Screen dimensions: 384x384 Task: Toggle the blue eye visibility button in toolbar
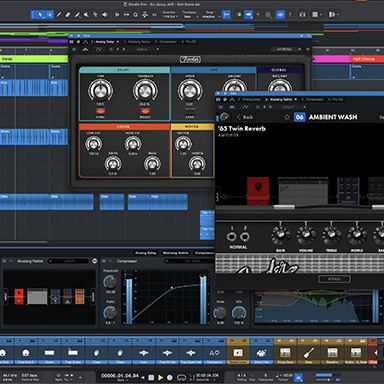(280, 15)
